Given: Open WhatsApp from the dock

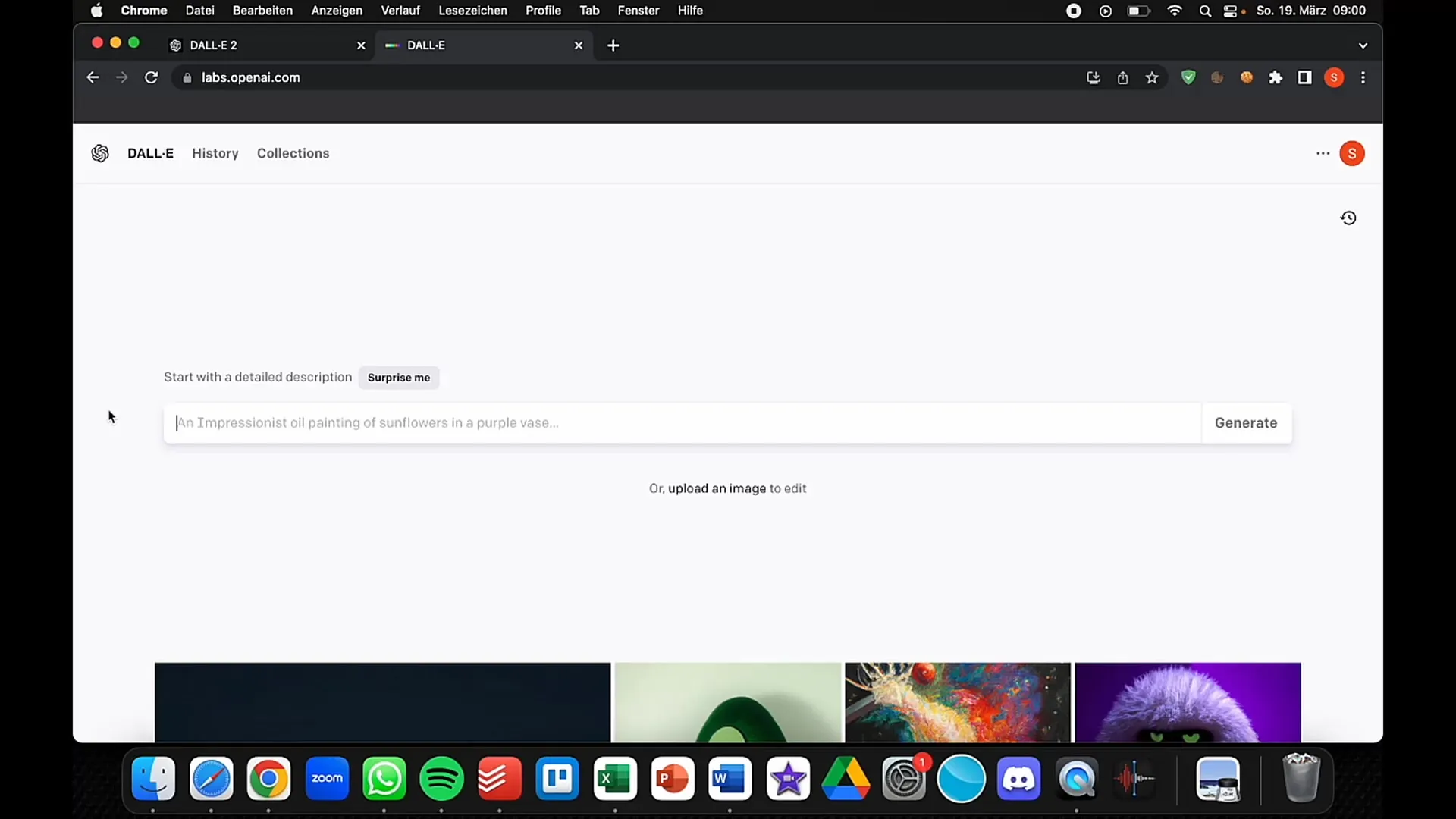Looking at the screenshot, I should [384, 778].
